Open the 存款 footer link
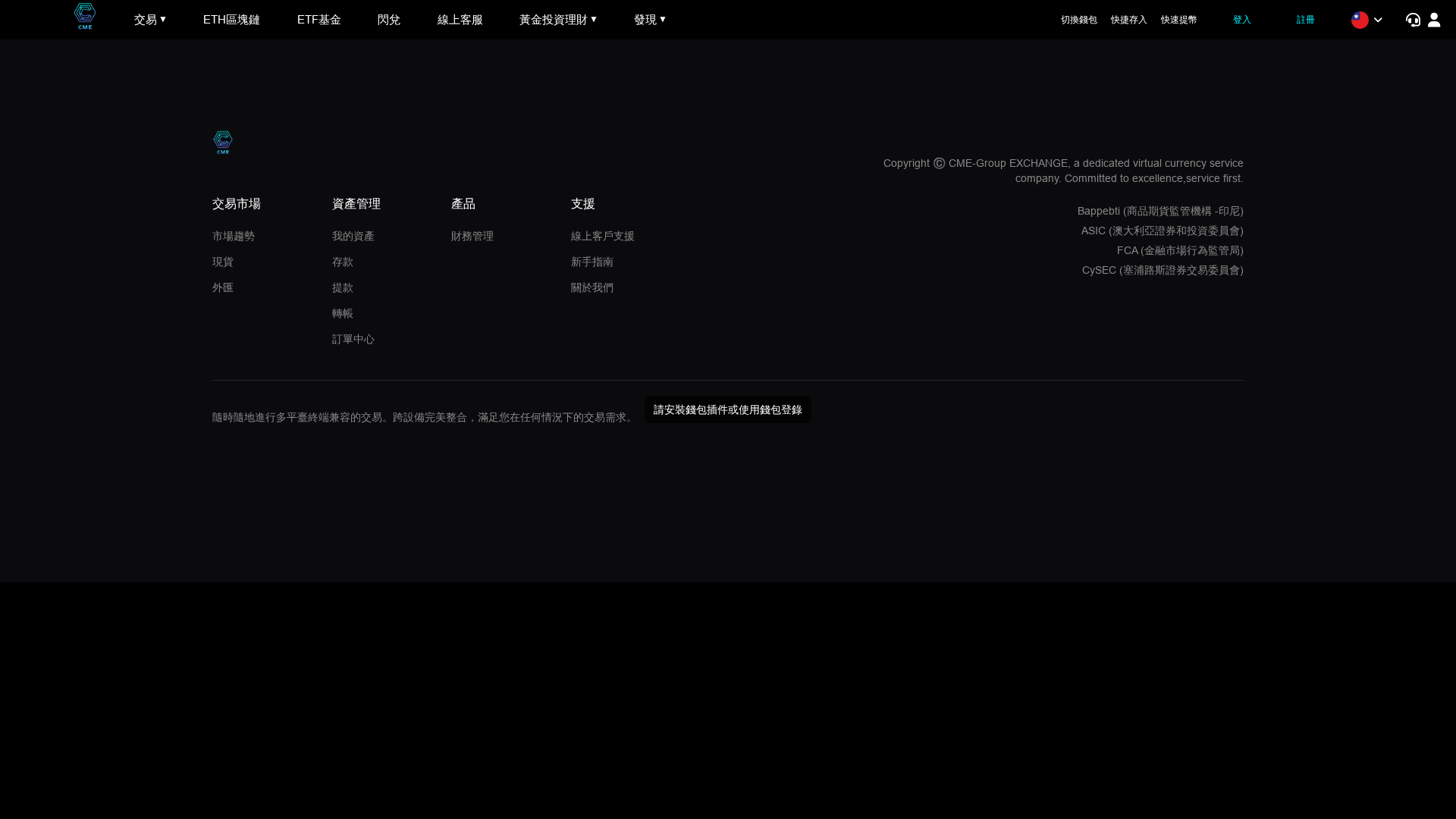This screenshot has width=1456, height=819. pos(343,262)
